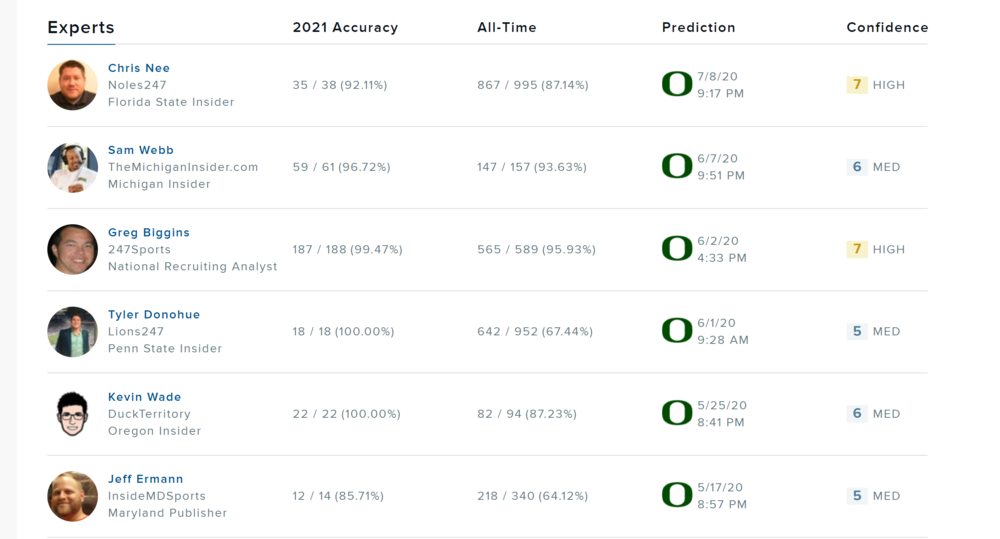Click Oregon logo in Greg Biggins' prediction
Image resolution: width=1000 pixels, height=539 pixels.
677,249
